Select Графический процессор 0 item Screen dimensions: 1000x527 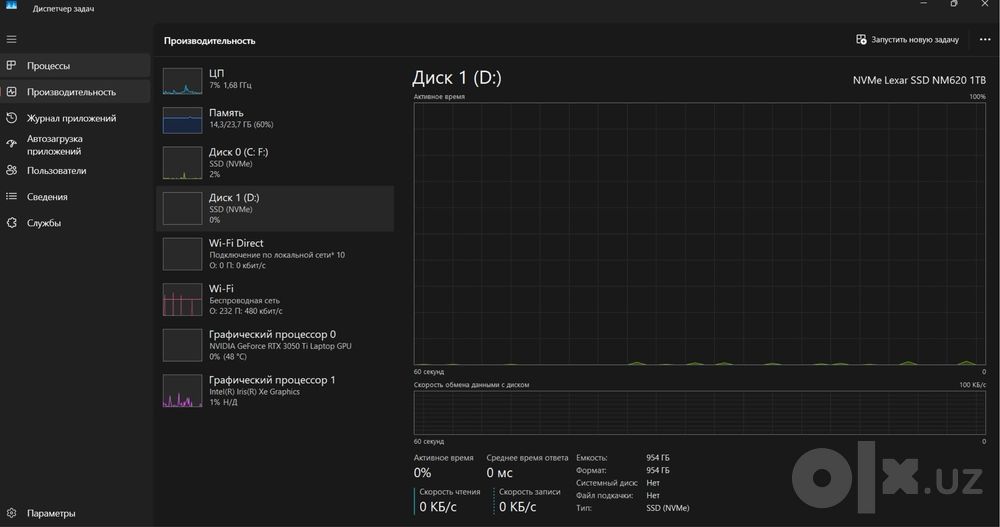point(275,345)
